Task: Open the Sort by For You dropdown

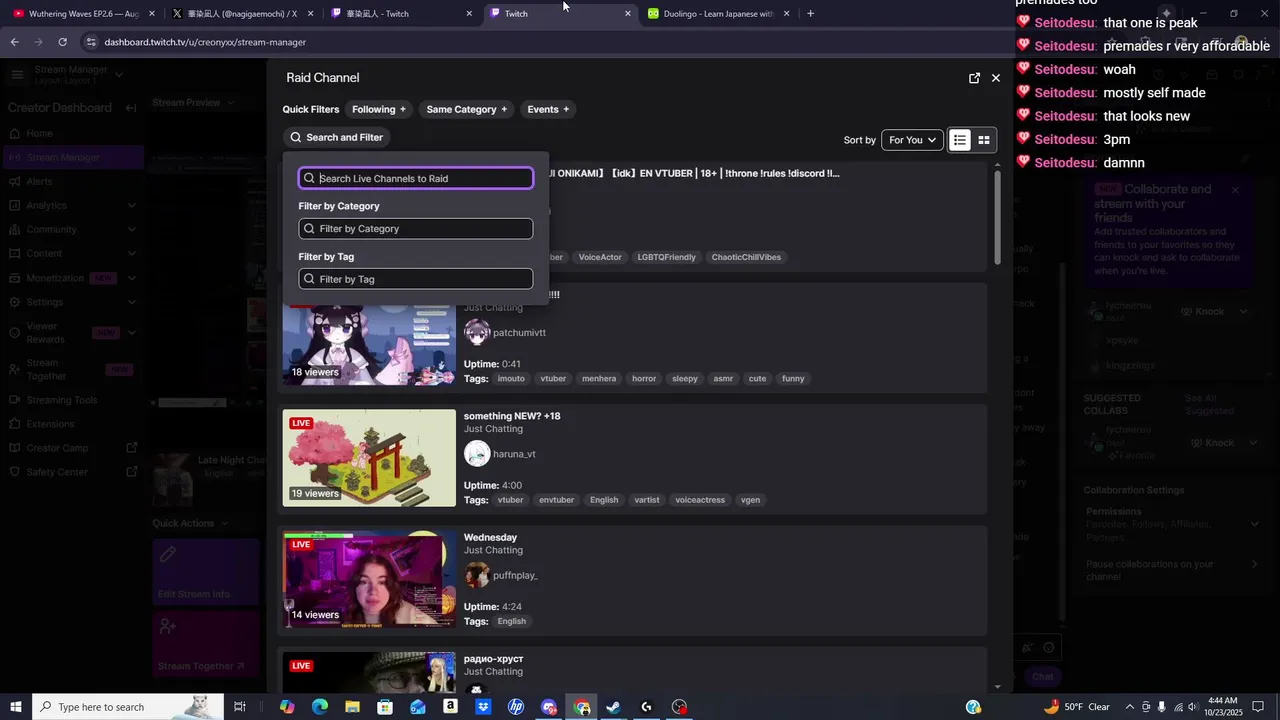Action: pos(912,140)
